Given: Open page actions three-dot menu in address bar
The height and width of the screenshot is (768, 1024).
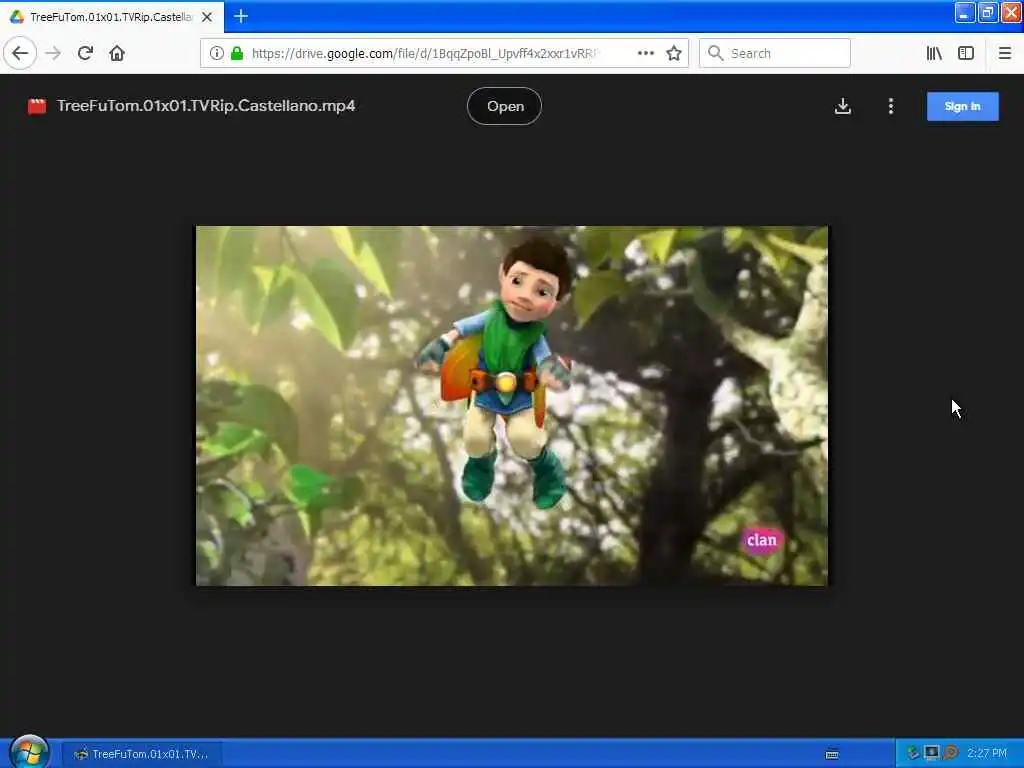Looking at the screenshot, I should click(645, 53).
